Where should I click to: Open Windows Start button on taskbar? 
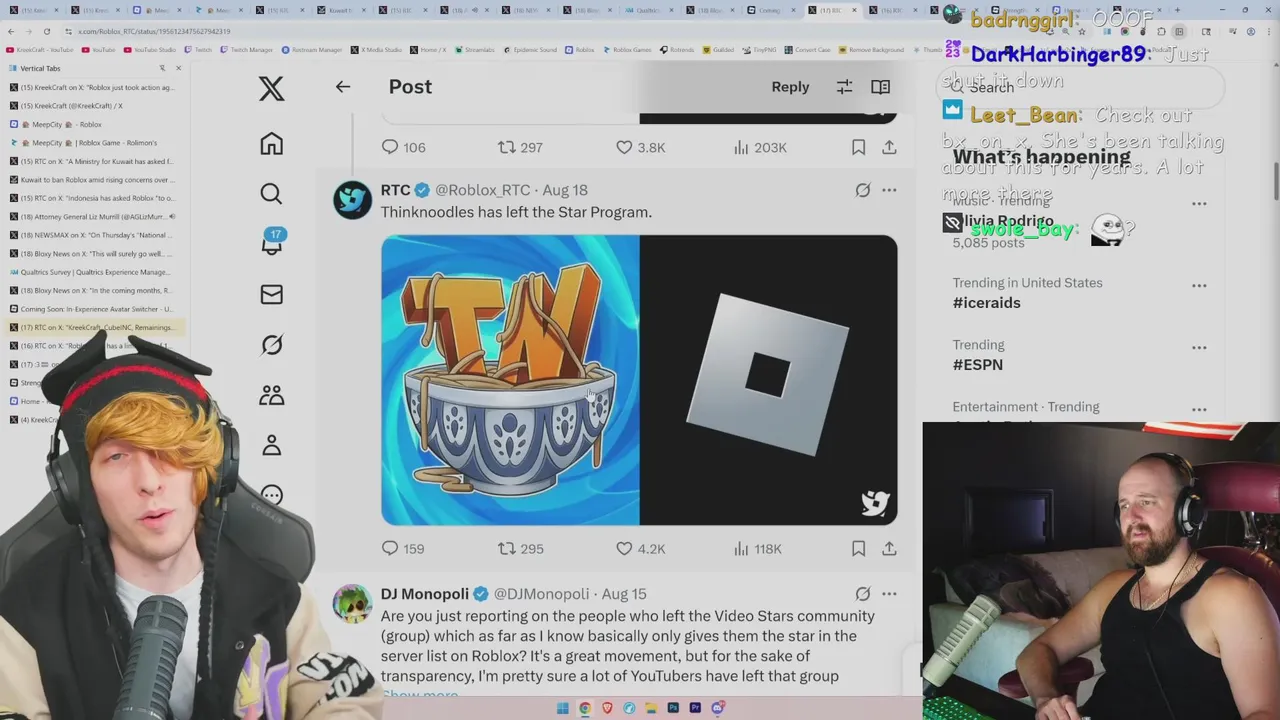coord(562,708)
